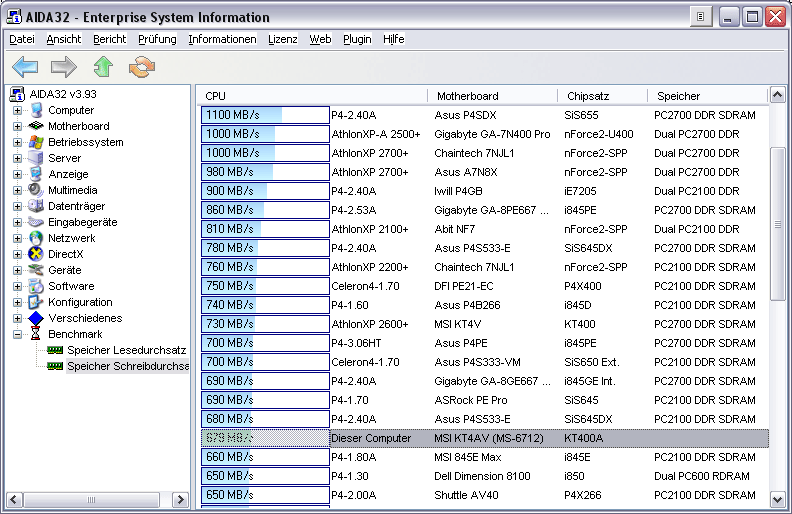Expand the Software tree node
792x514 pixels.
[17, 286]
